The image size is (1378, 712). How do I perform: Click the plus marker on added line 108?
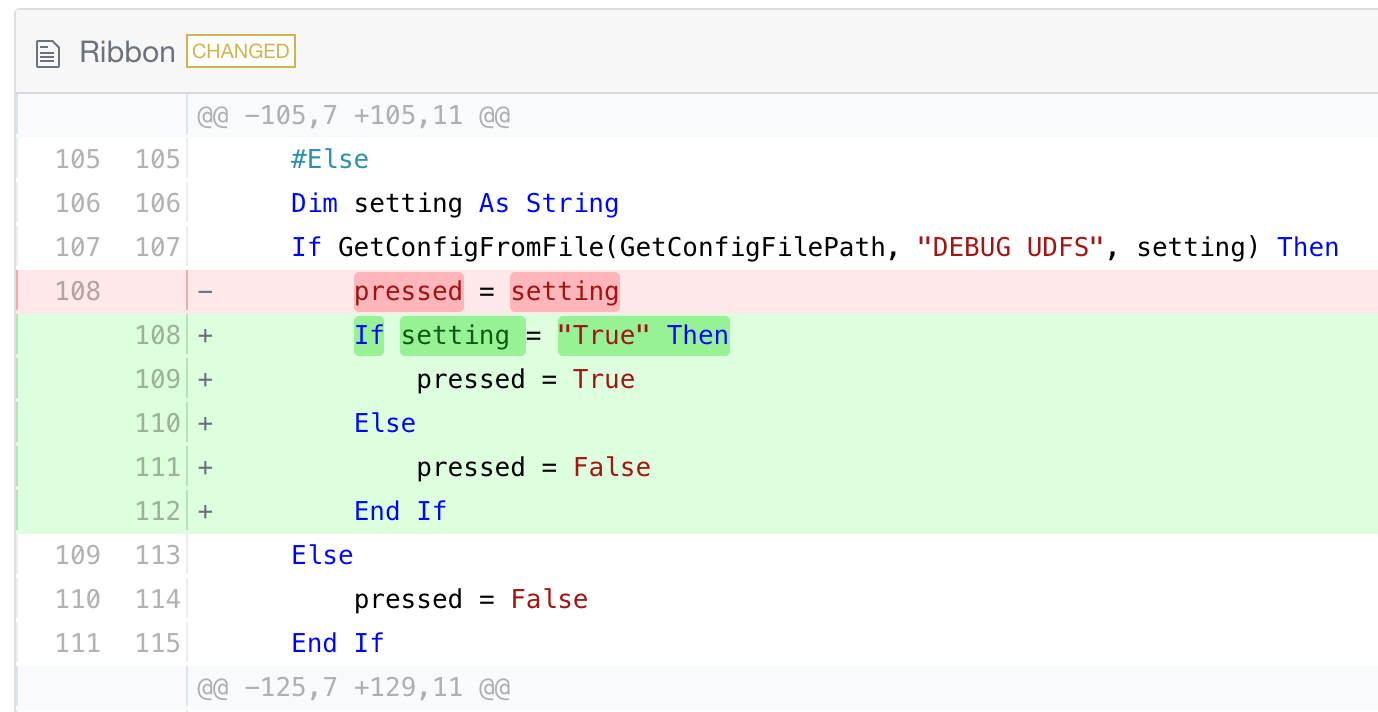[x=205, y=335]
